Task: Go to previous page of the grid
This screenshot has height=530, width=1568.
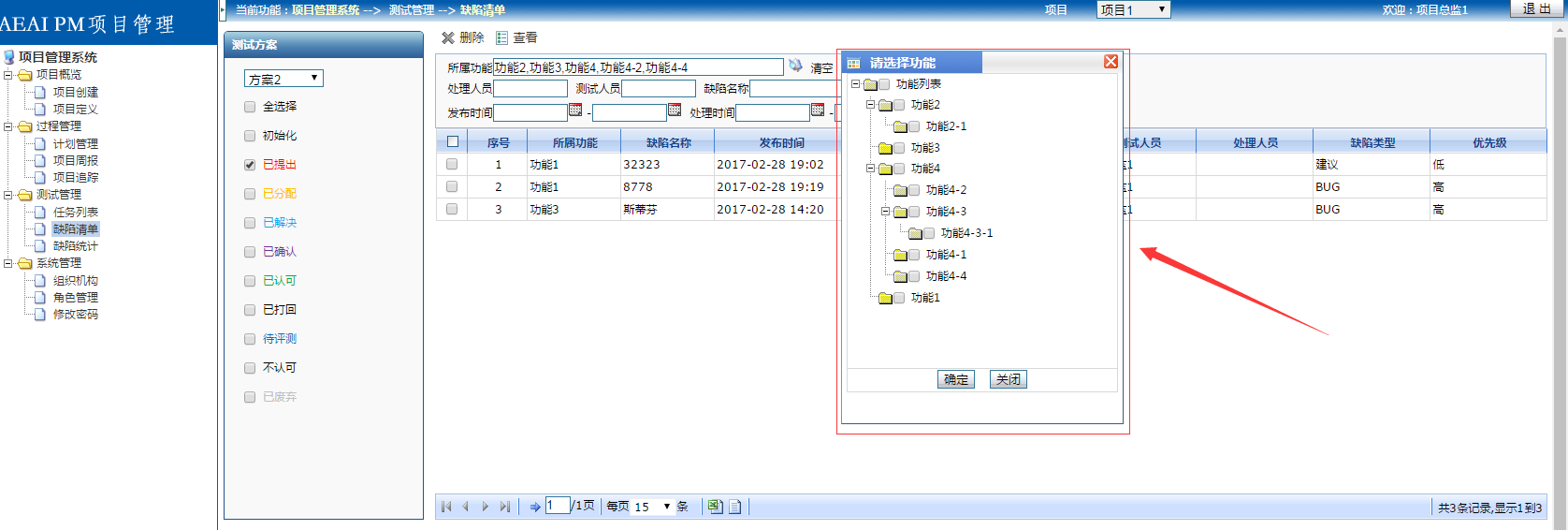Action: click(465, 507)
